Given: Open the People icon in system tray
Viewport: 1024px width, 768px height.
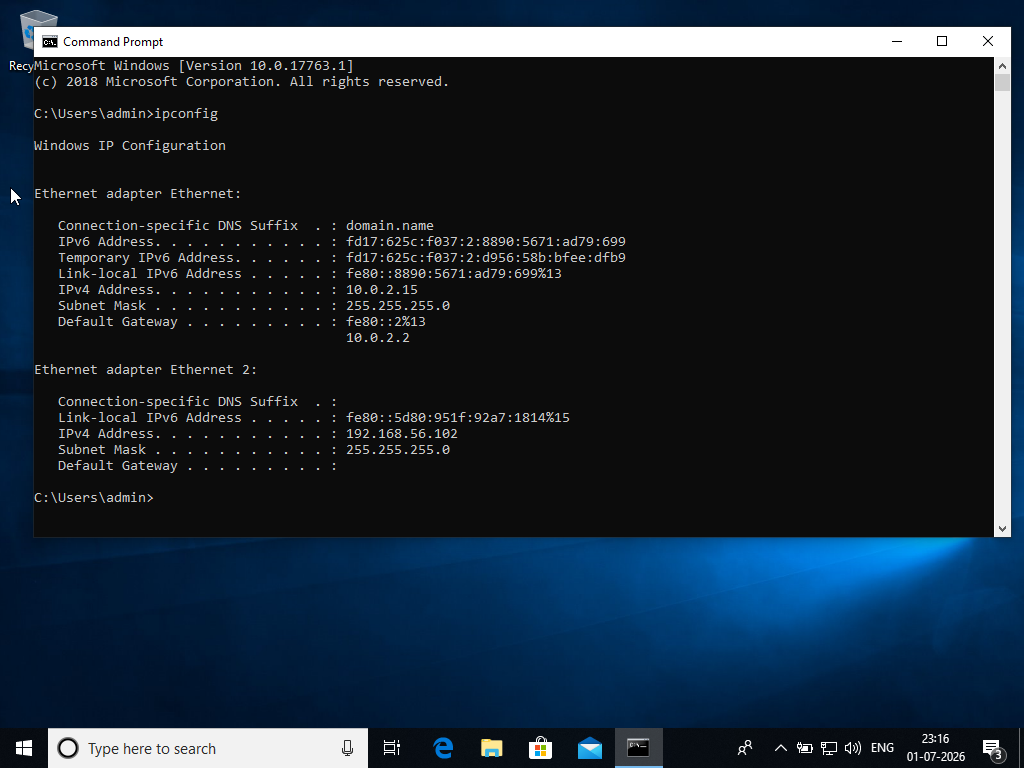Looking at the screenshot, I should pyautogui.click(x=745, y=748).
